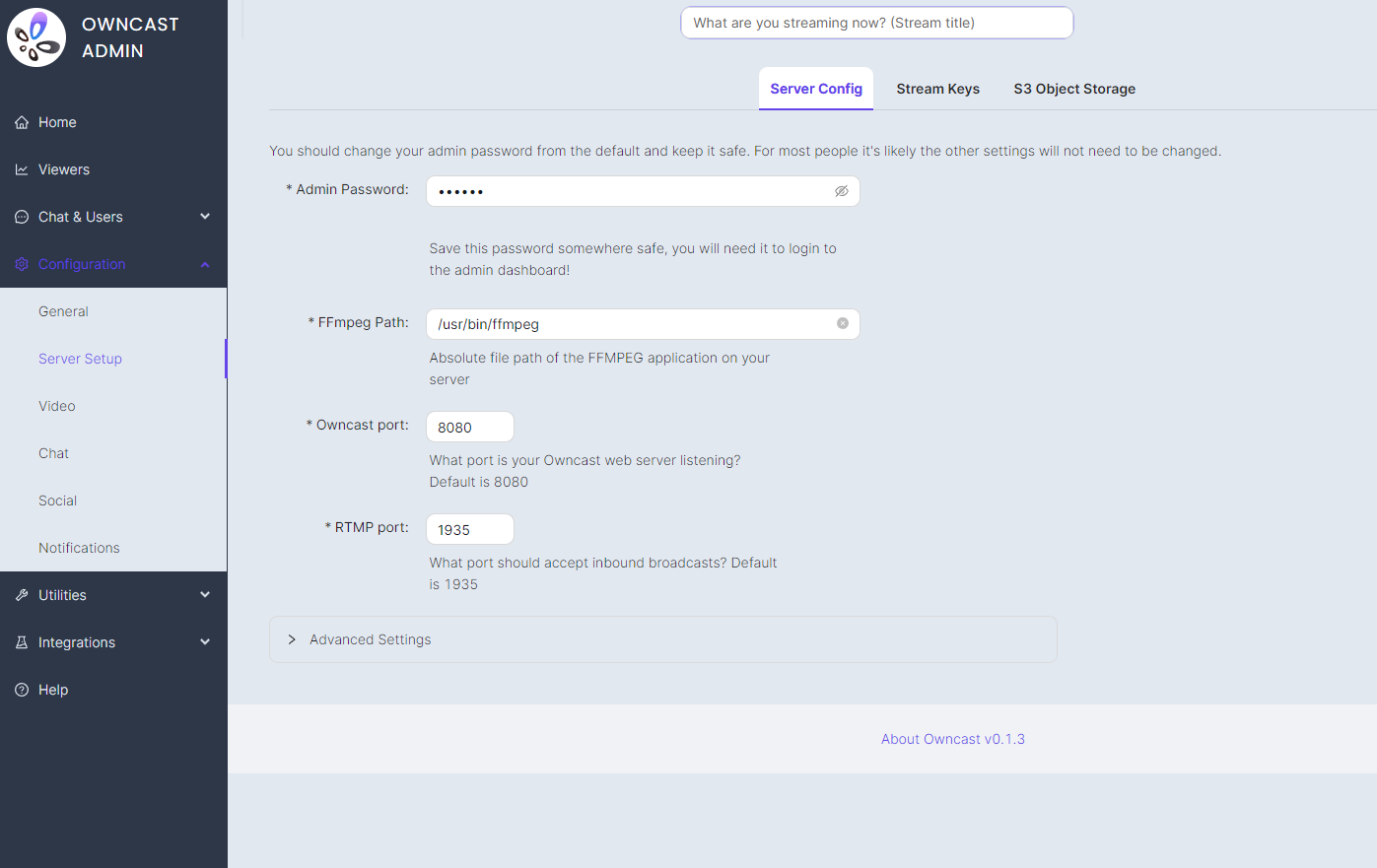
Task: Click the Owncast logo icon
Action: click(36, 37)
